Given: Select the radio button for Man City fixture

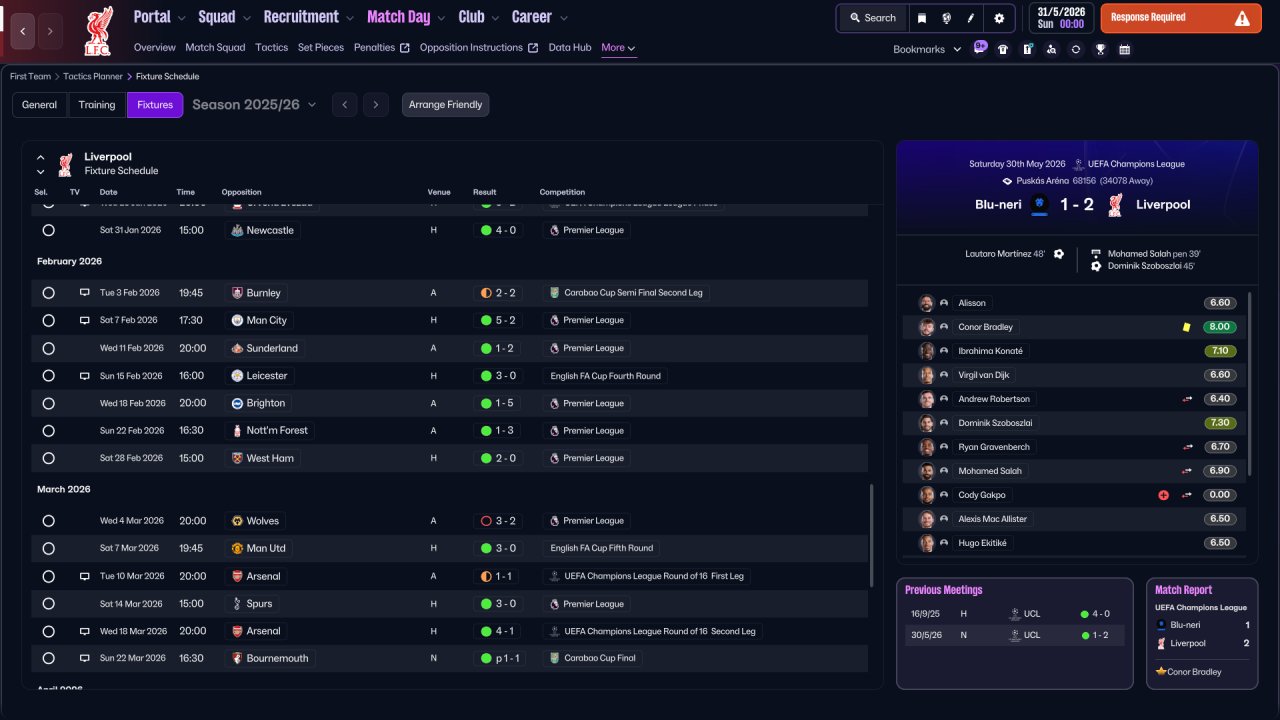Looking at the screenshot, I should [x=48, y=321].
